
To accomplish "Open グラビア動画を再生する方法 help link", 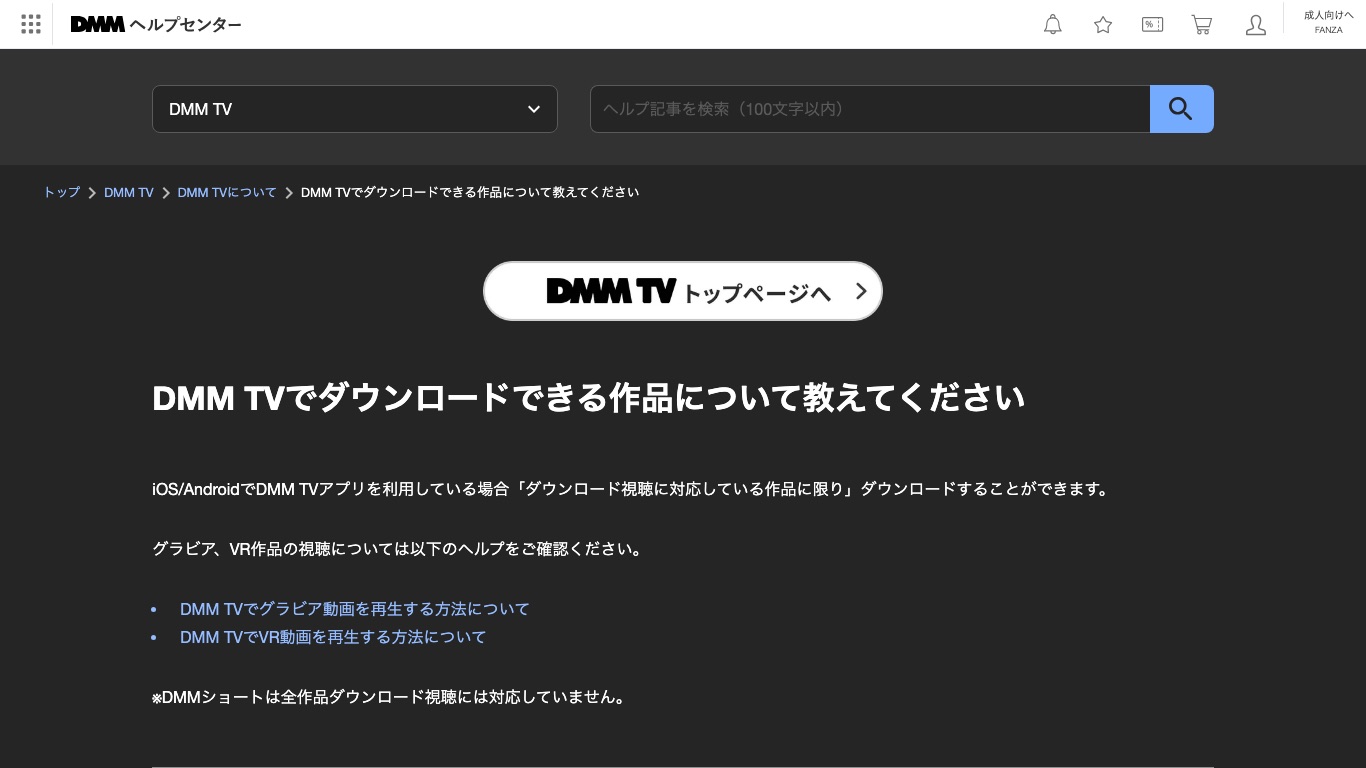I will pos(355,609).
